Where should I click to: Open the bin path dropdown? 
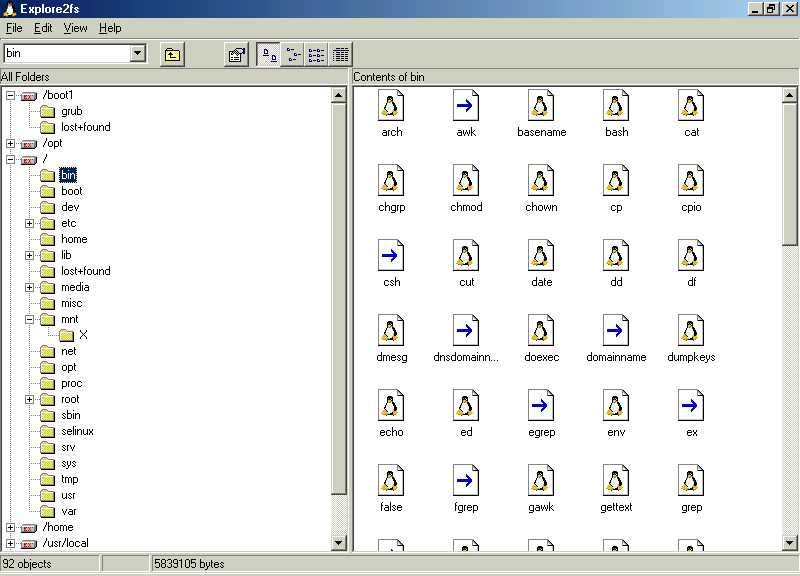click(137, 53)
